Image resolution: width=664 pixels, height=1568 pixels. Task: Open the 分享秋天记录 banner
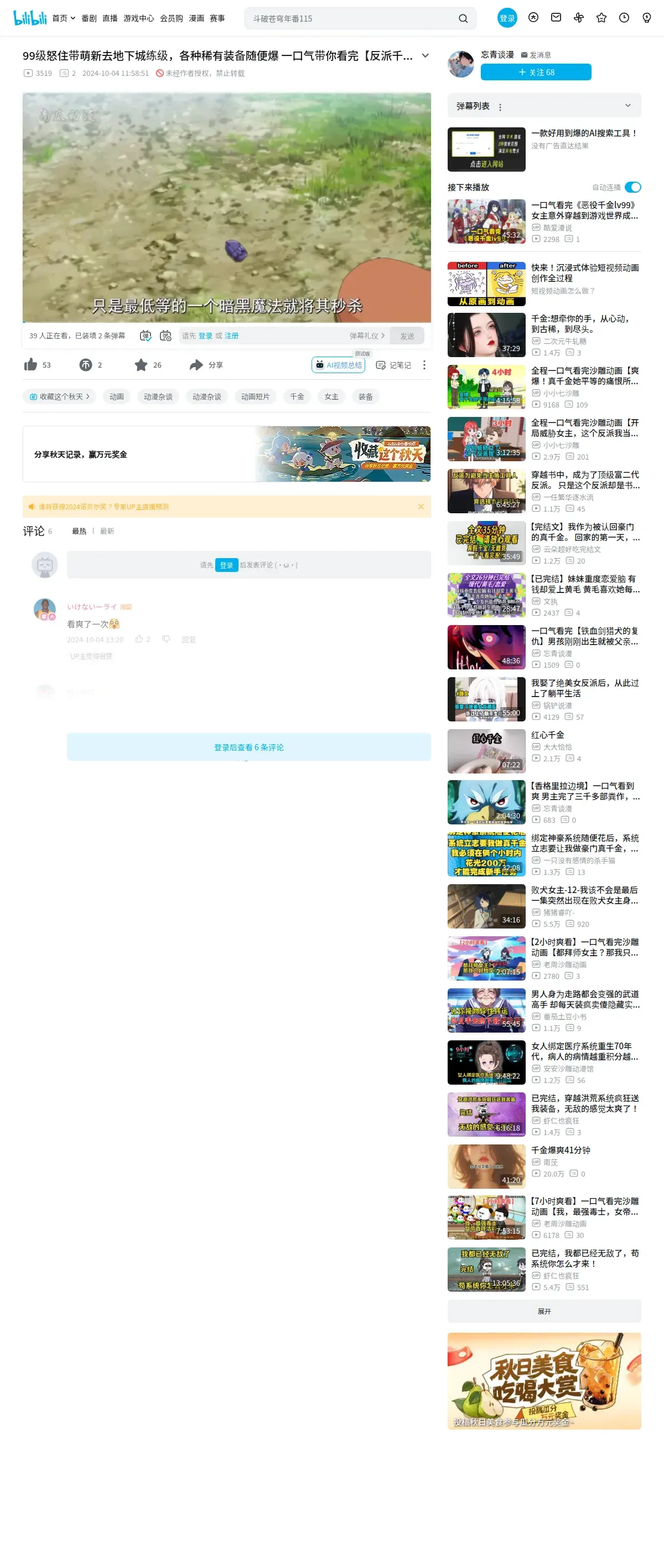[227, 454]
